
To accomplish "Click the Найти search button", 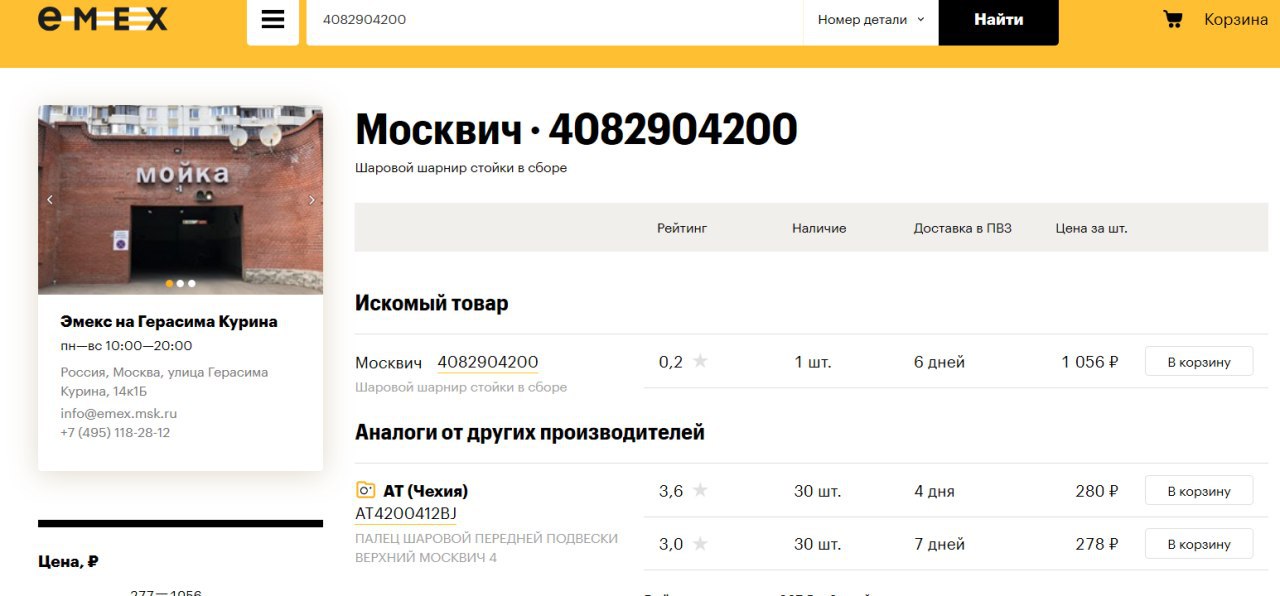I will [998, 20].
